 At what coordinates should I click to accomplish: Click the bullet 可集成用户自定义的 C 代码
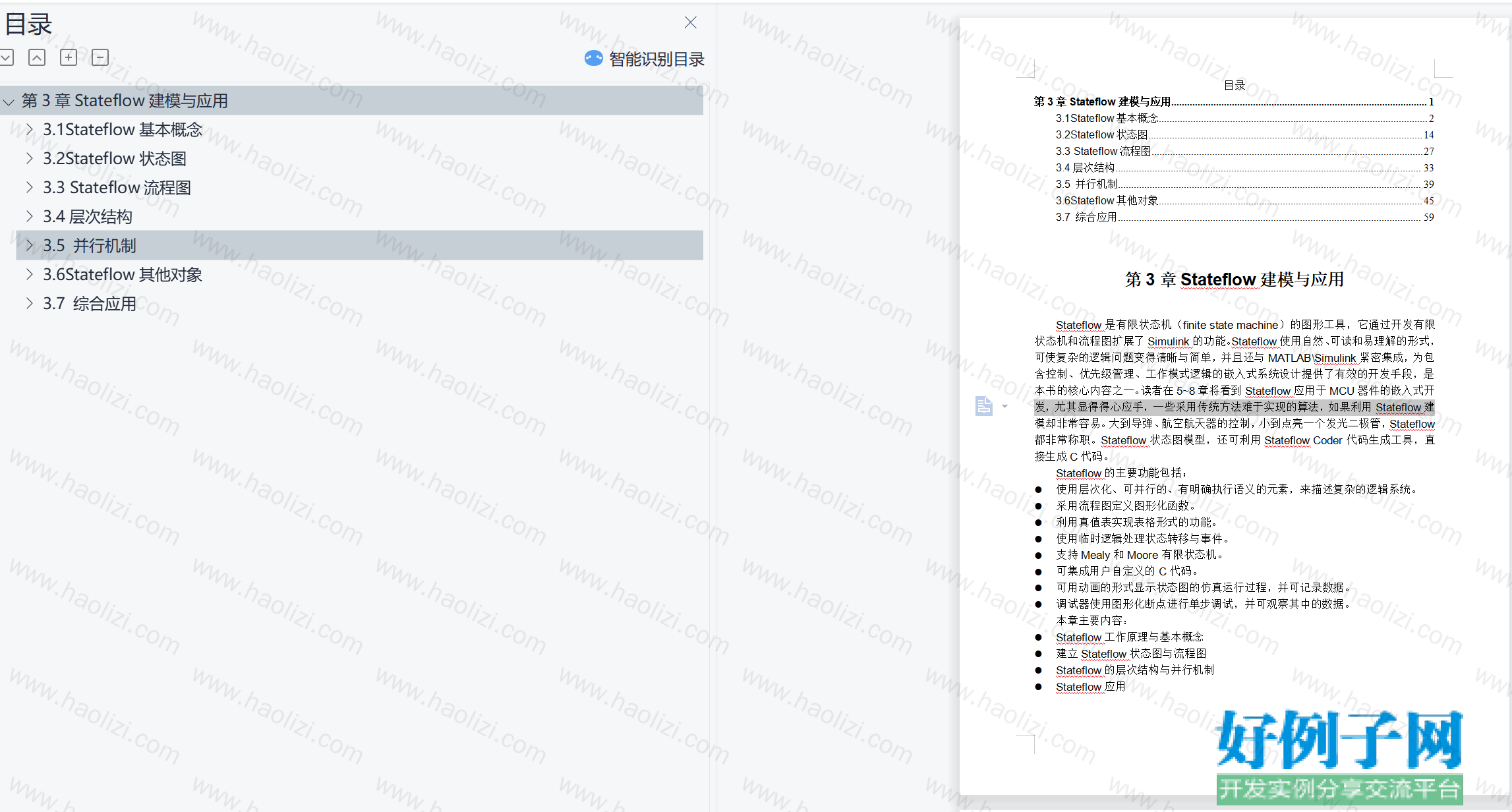coord(1127,571)
